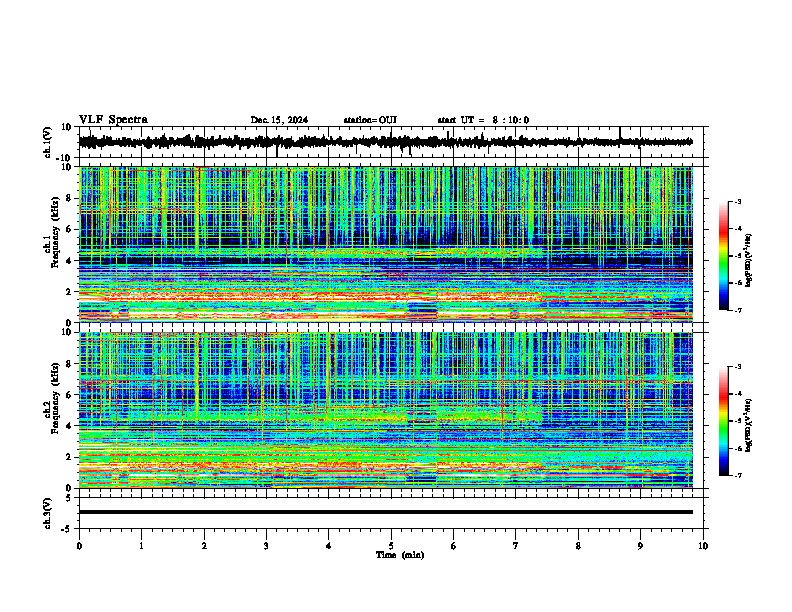Click the "4" kHz tick on ch.1 spectrogram axis

69,261
